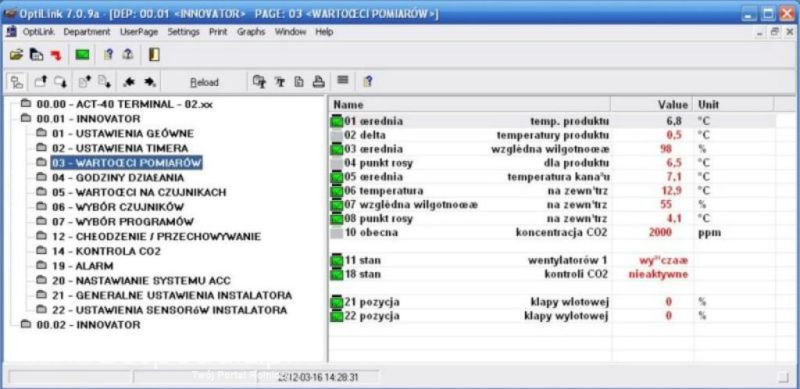Click value 2000 in koncentracja CO2 row

(660, 233)
